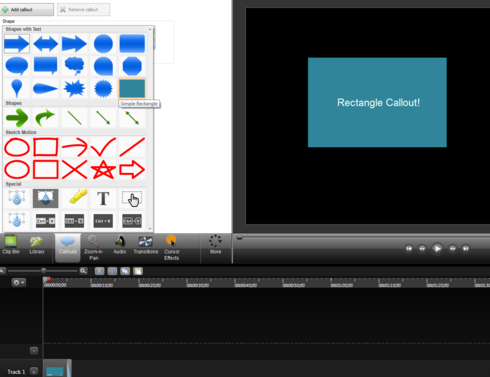Pick the thought cloud bubble callout

[x=74, y=66]
